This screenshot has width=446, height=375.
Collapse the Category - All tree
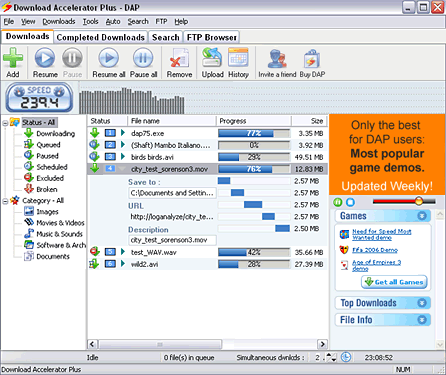pyautogui.click(x=5, y=201)
